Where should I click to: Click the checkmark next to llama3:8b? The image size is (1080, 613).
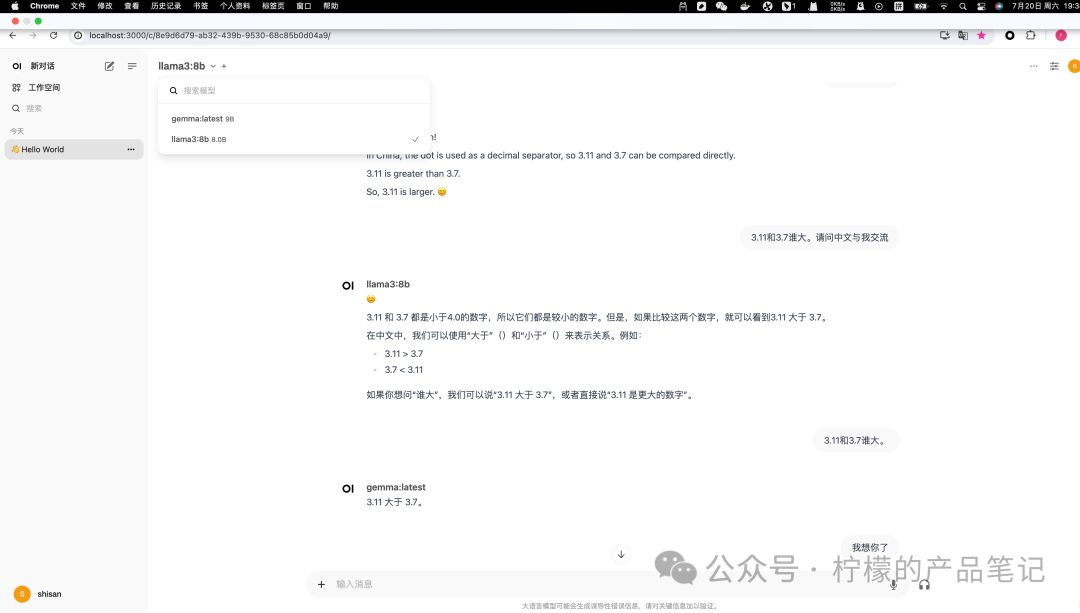[x=415, y=139]
